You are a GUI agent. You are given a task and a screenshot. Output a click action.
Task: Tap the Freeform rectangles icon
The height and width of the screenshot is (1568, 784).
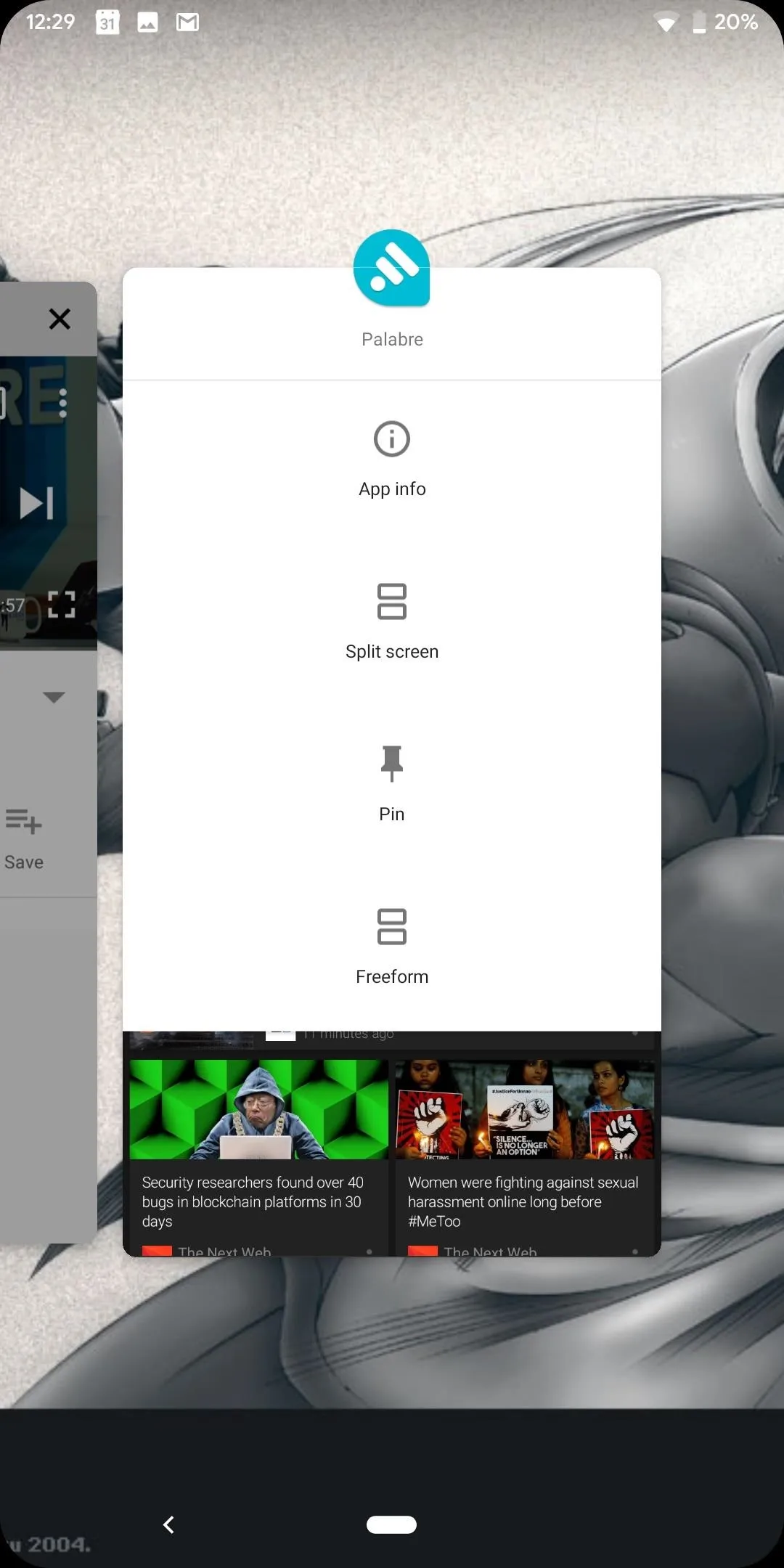click(x=392, y=927)
